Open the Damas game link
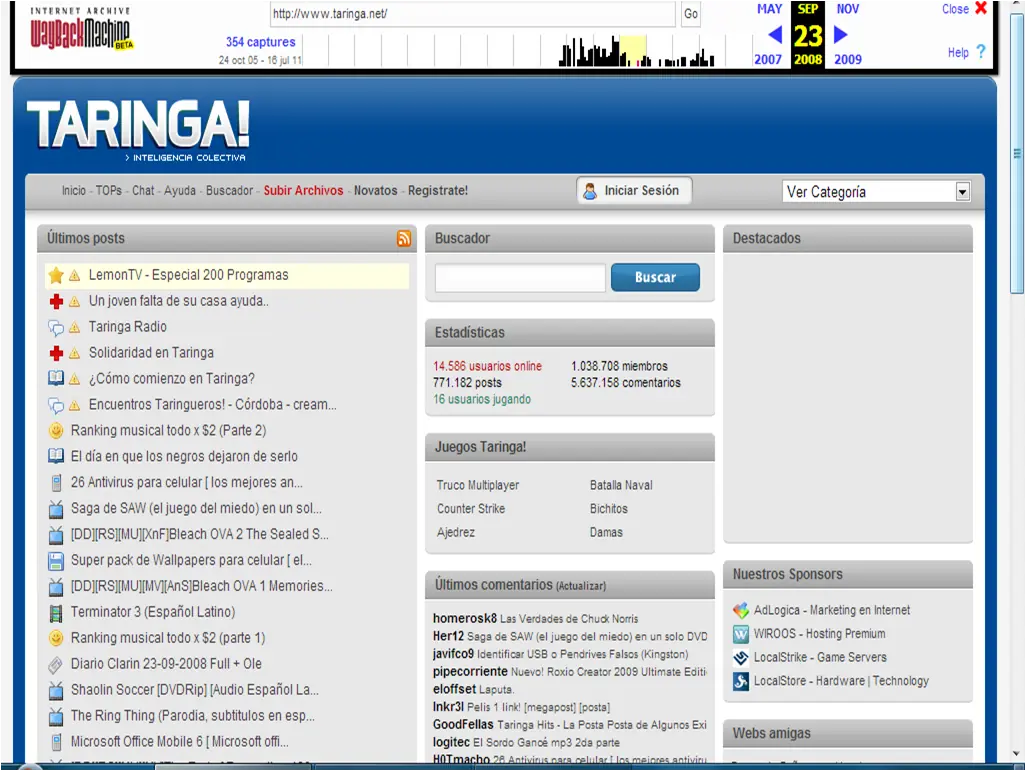The image size is (1026, 771). (606, 533)
